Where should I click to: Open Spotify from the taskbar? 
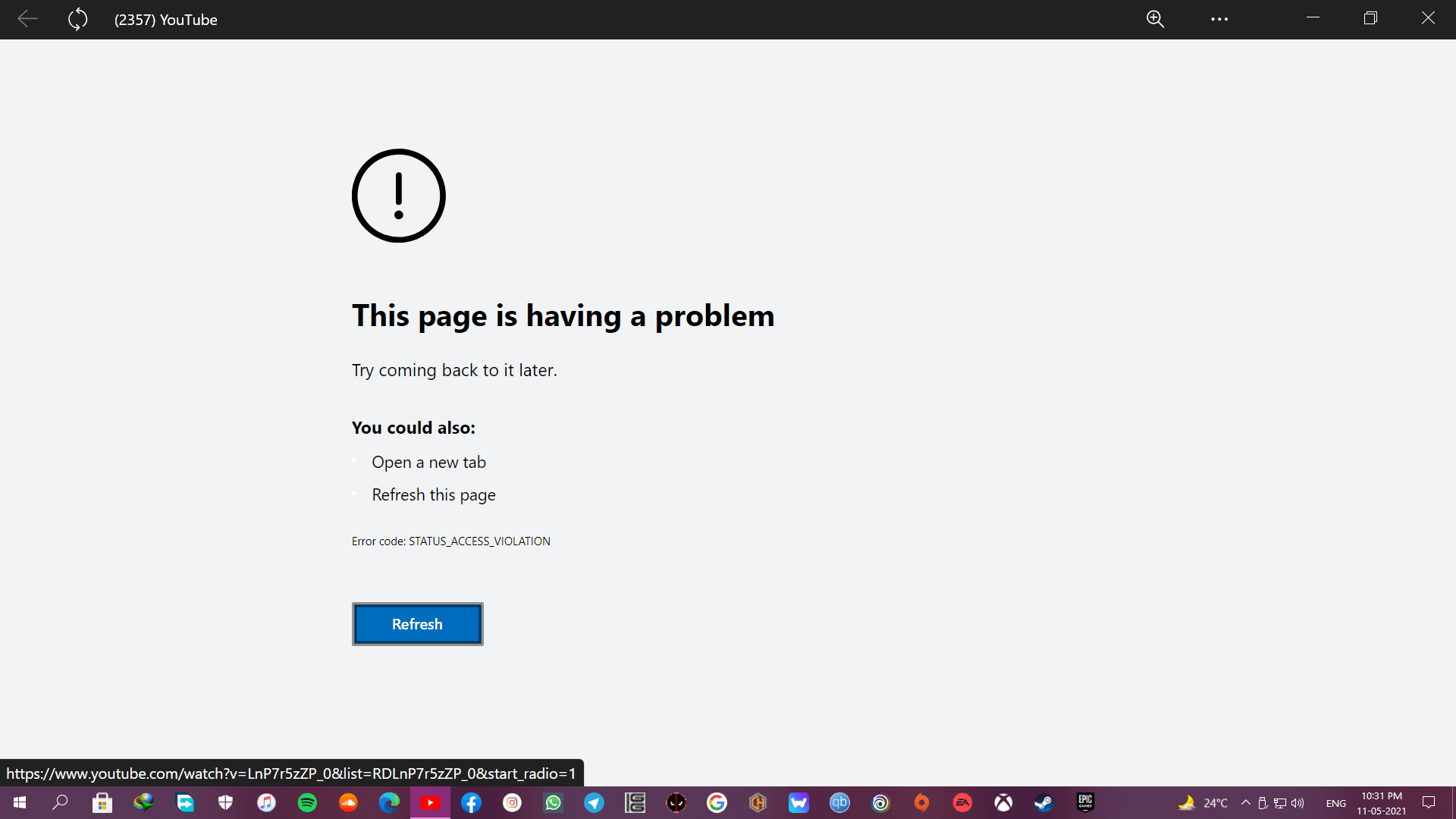[307, 802]
